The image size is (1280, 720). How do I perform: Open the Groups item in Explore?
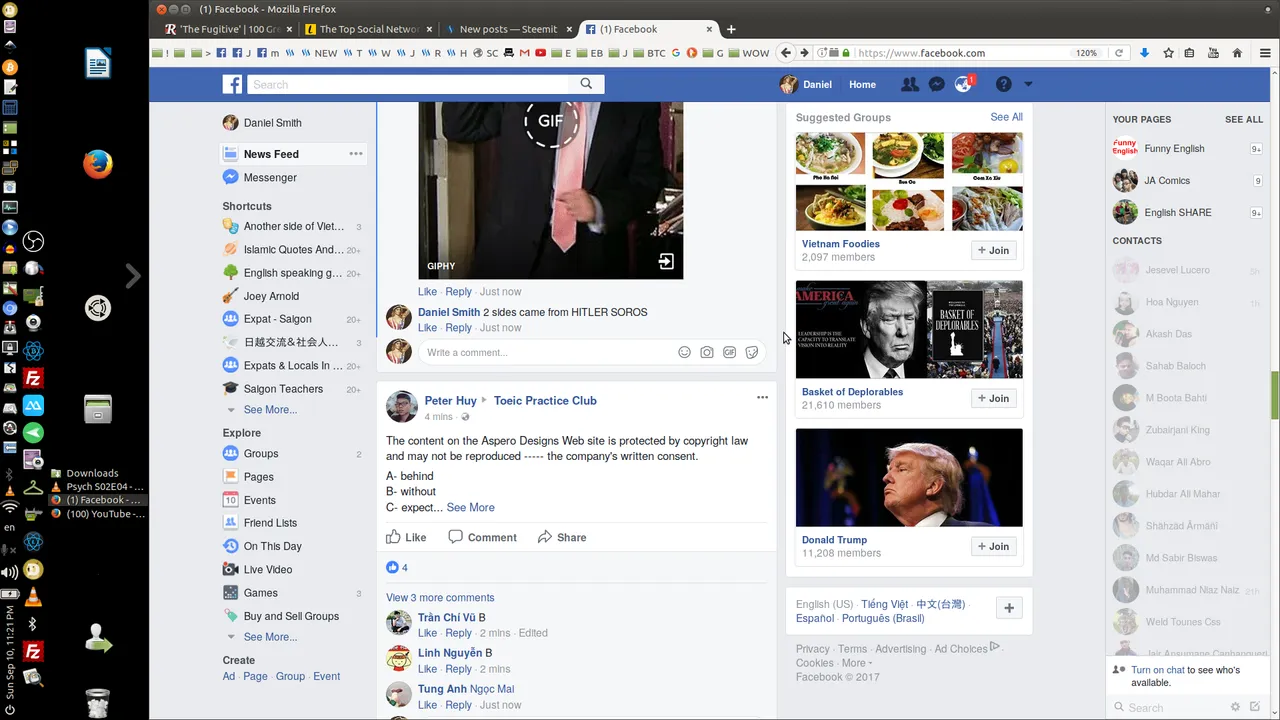tap(261, 454)
